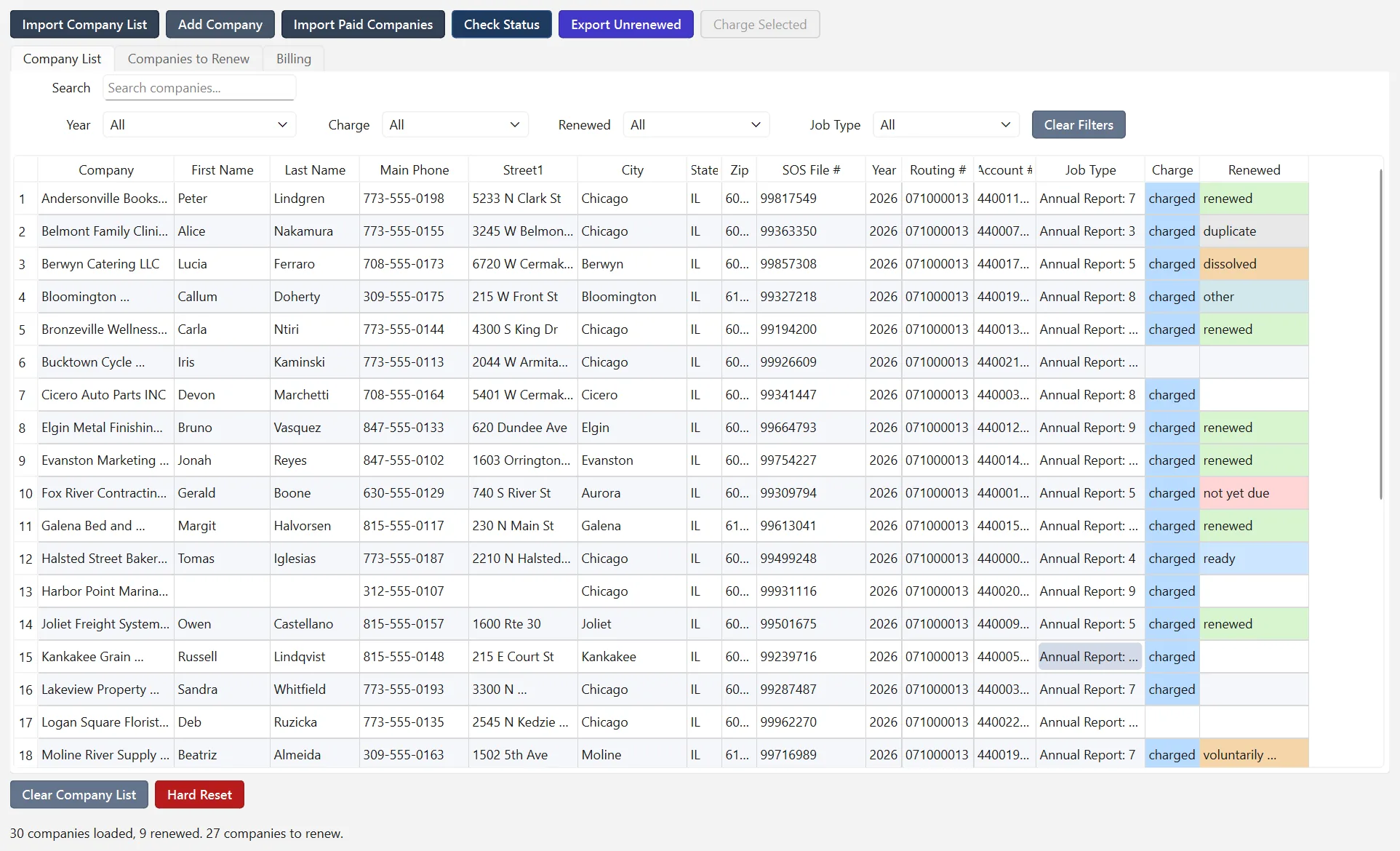Click last name 'Nakamura'
1400x851 pixels.
[x=315, y=231]
